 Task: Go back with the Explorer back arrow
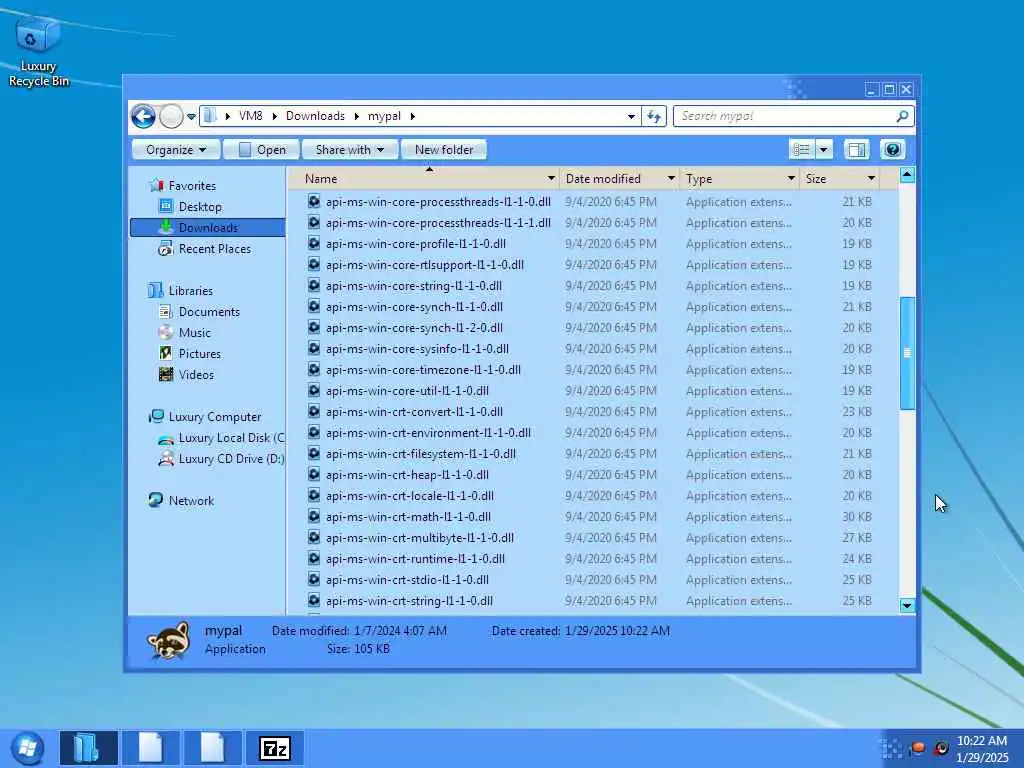coord(143,116)
